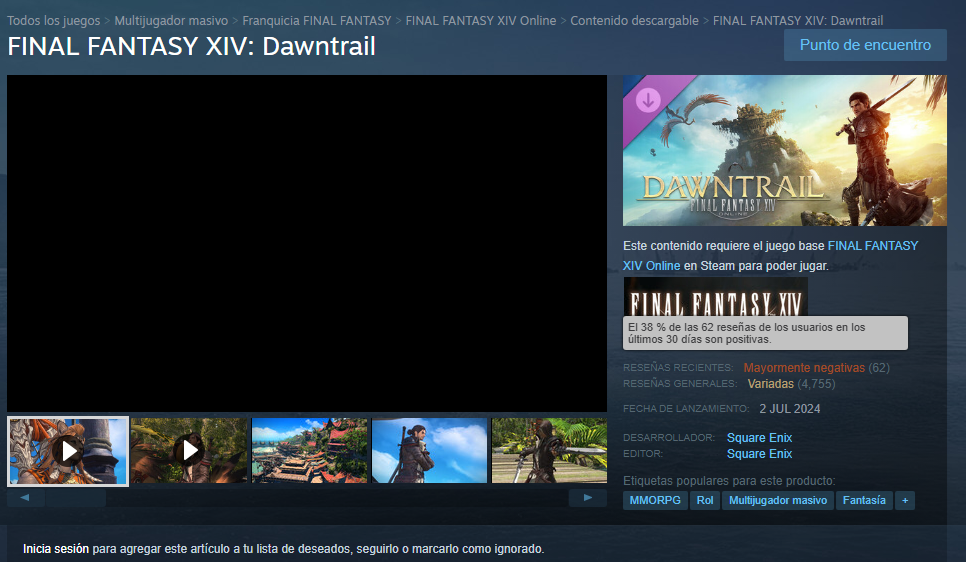Open publisher 'Square Enix' link
The image size is (966, 562).
pos(759,454)
